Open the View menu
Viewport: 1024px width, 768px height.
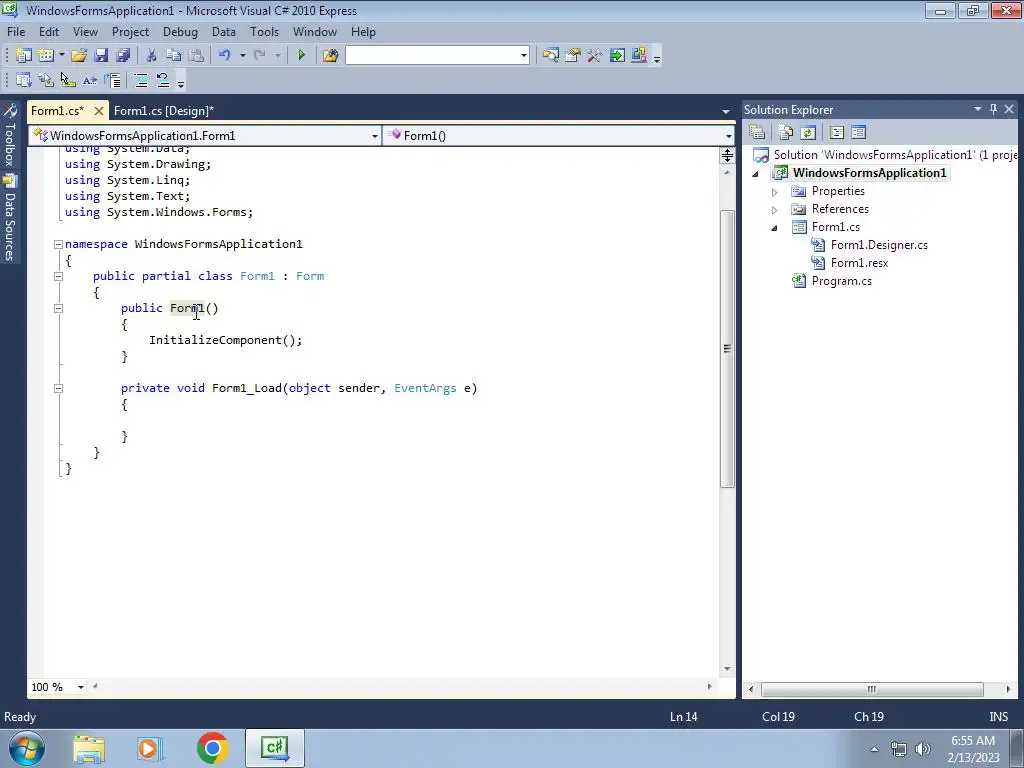(x=85, y=31)
